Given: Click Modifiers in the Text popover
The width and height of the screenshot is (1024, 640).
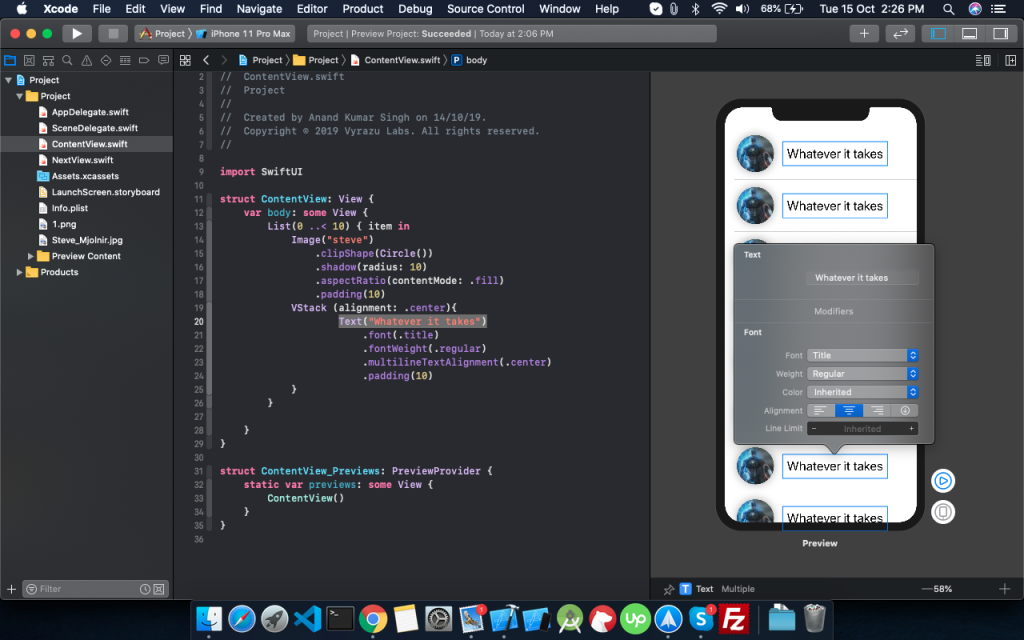Looking at the screenshot, I should tap(836, 311).
